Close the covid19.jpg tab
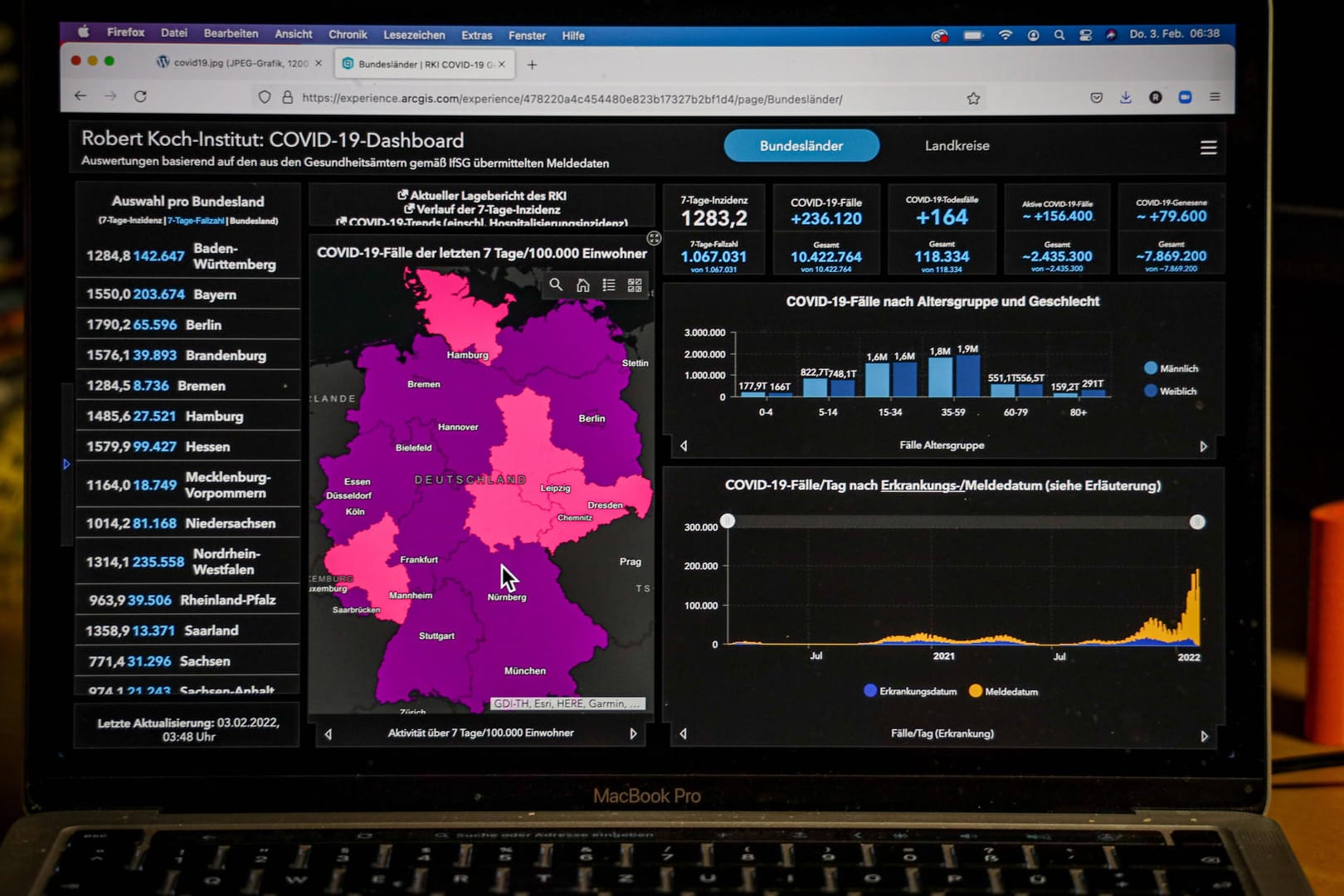 click(x=319, y=63)
